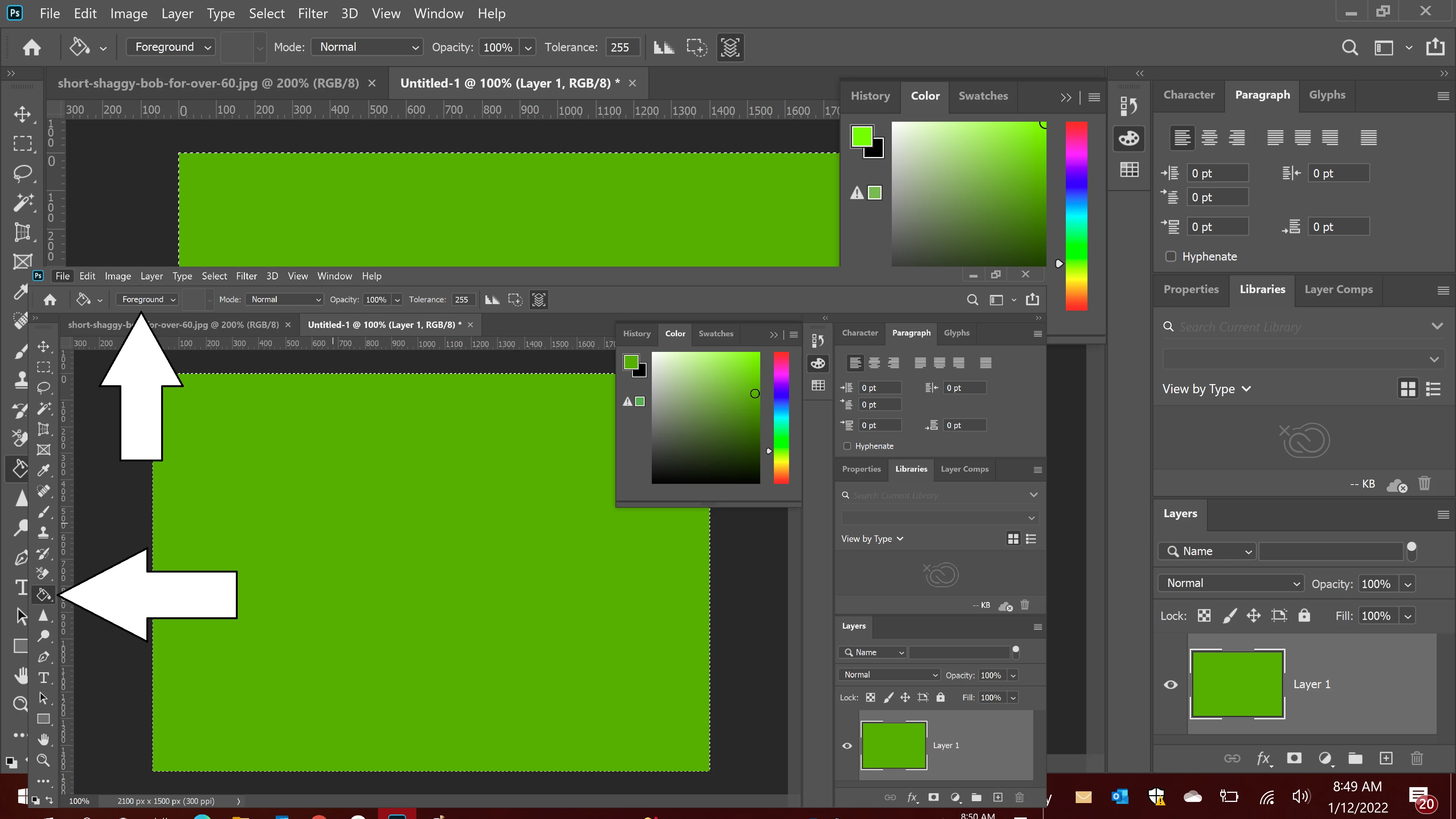Image resolution: width=1456 pixels, height=819 pixels.
Task: Select the Lasso tool in outer toolbar
Action: coord(23,173)
